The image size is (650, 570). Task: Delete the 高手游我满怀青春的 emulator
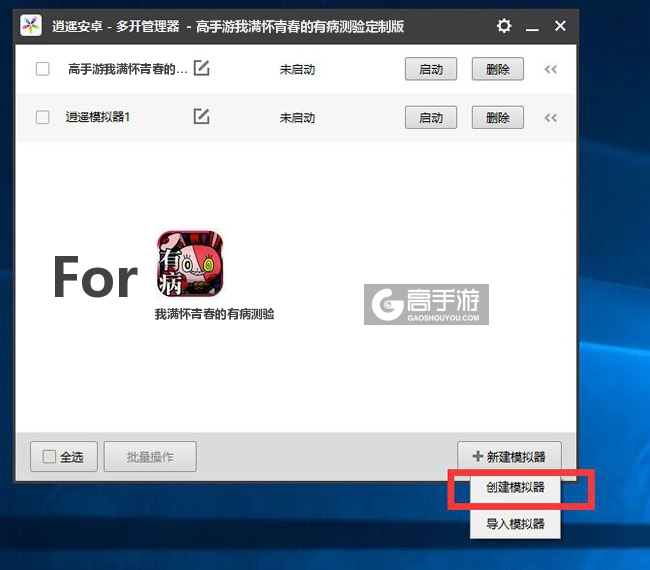point(497,69)
